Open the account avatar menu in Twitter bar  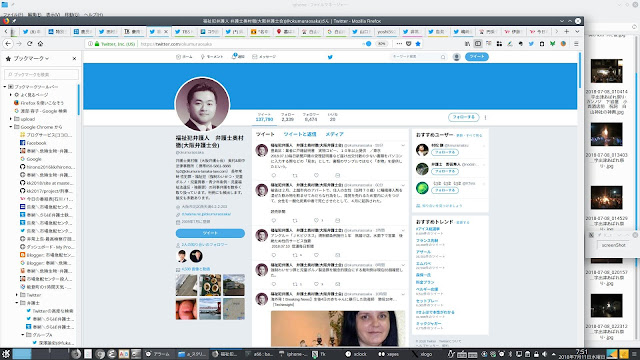tap(457, 57)
